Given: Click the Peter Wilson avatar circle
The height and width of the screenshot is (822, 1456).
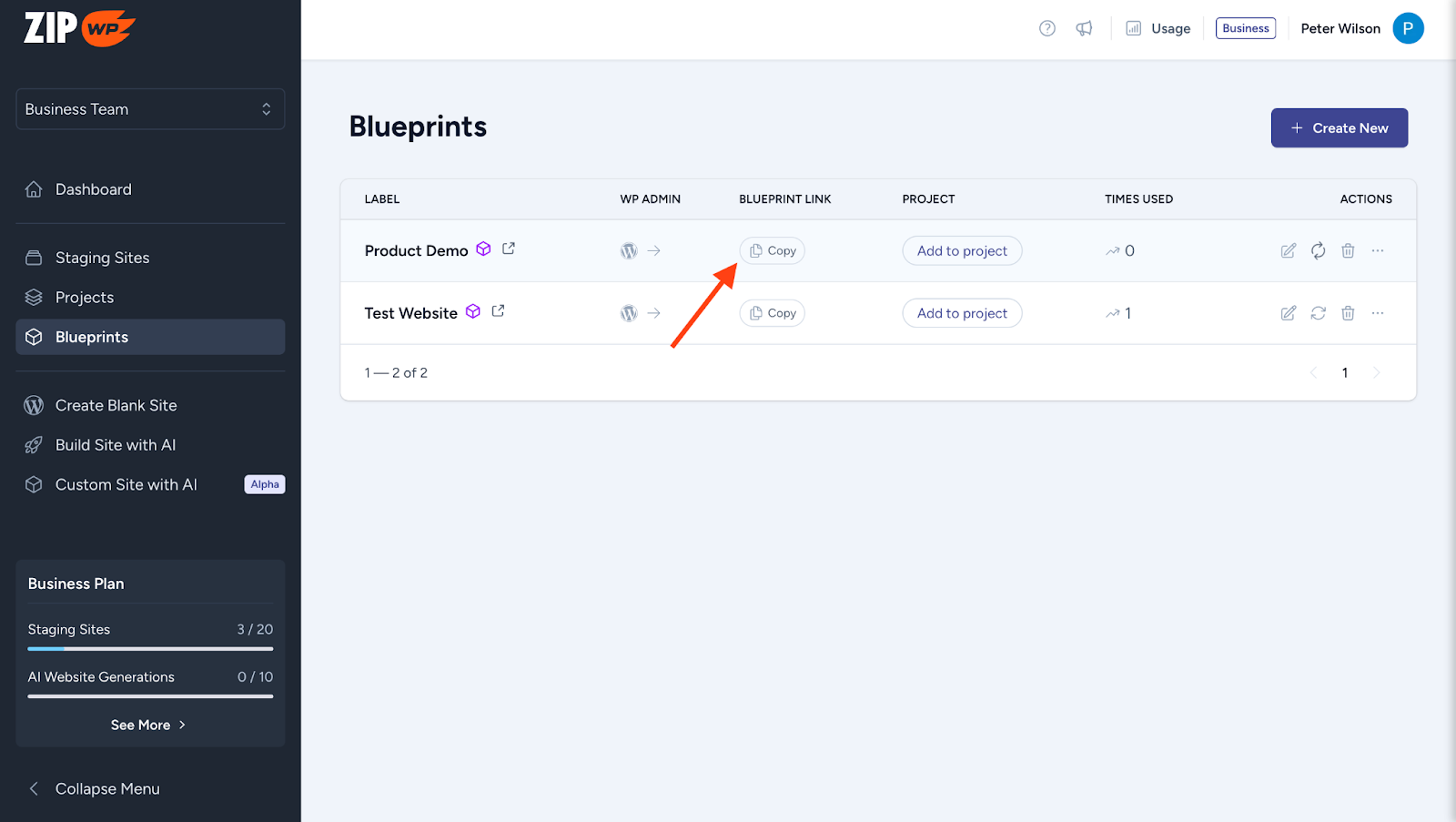Looking at the screenshot, I should (x=1408, y=28).
